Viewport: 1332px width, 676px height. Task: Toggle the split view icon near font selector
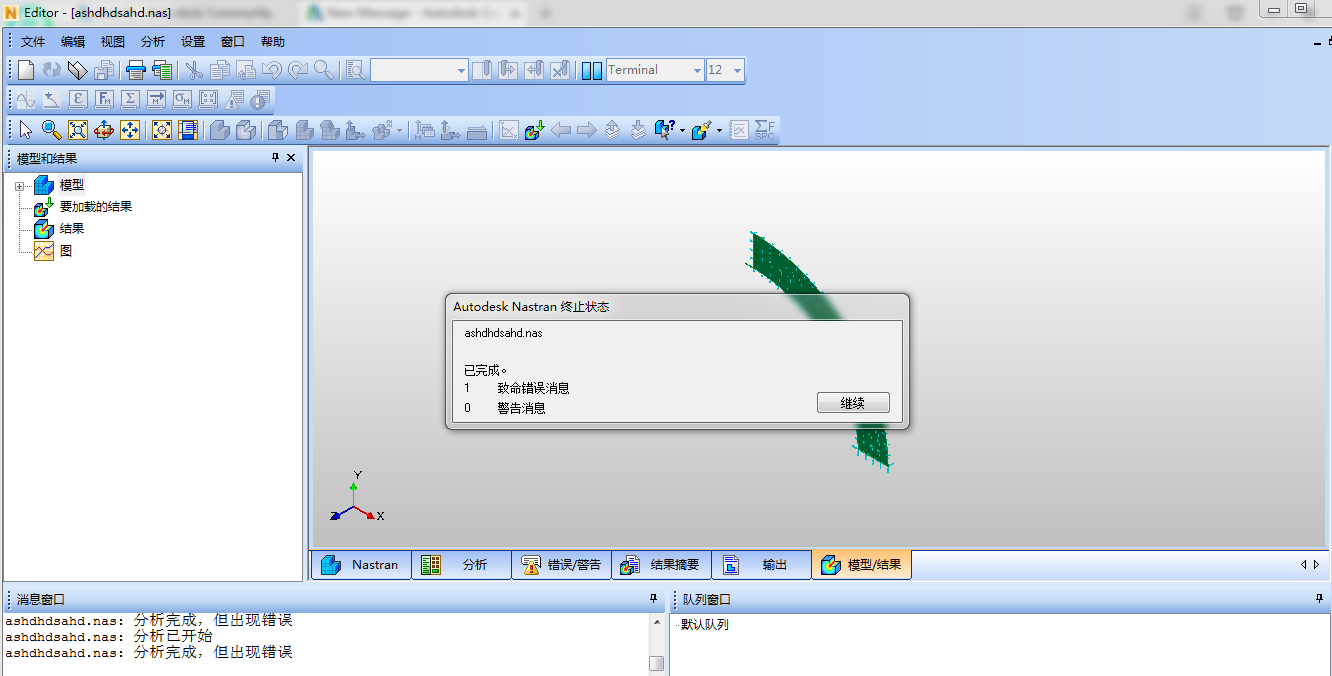pos(590,70)
